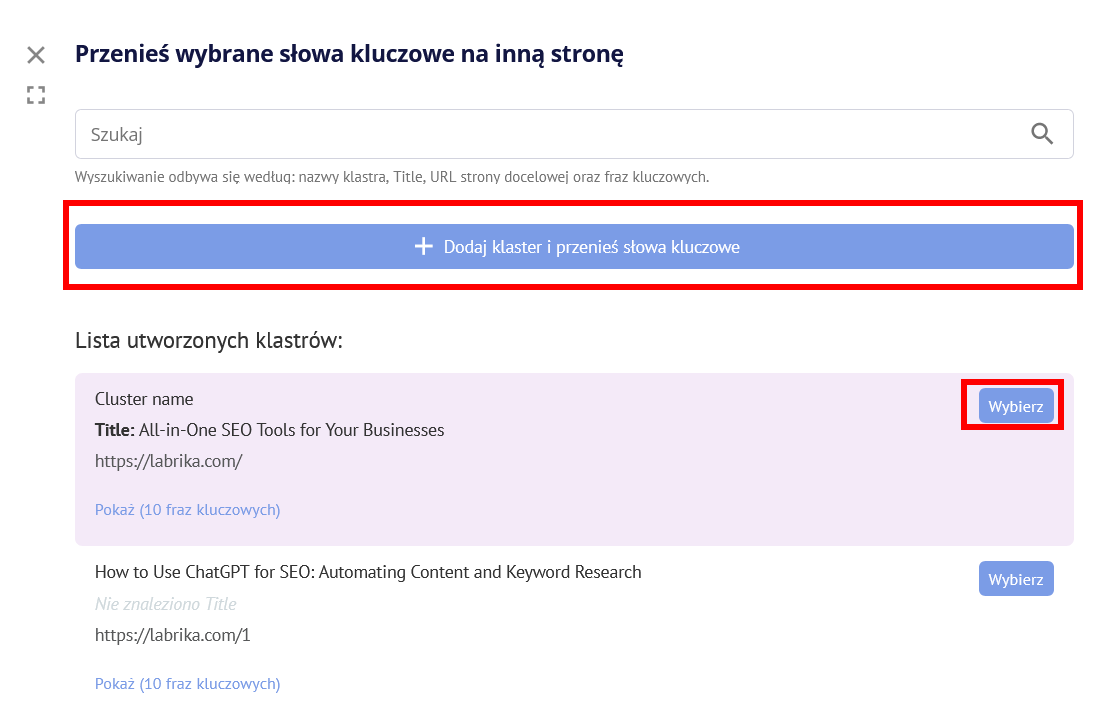Select the fullscreen expand icon below the X
Image resolution: width=1095 pixels, height=716 pixels.
(x=36, y=95)
